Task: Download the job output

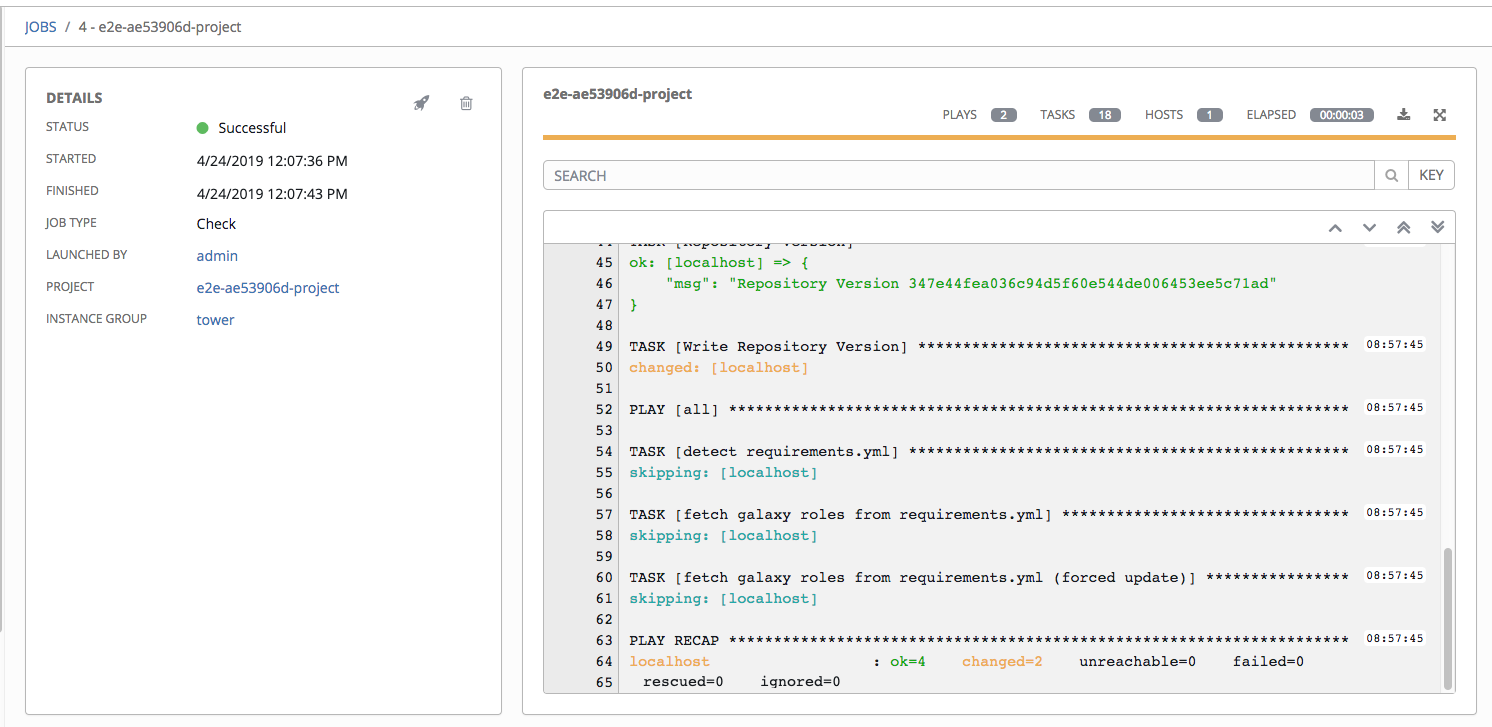Action: click(x=1403, y=115)
